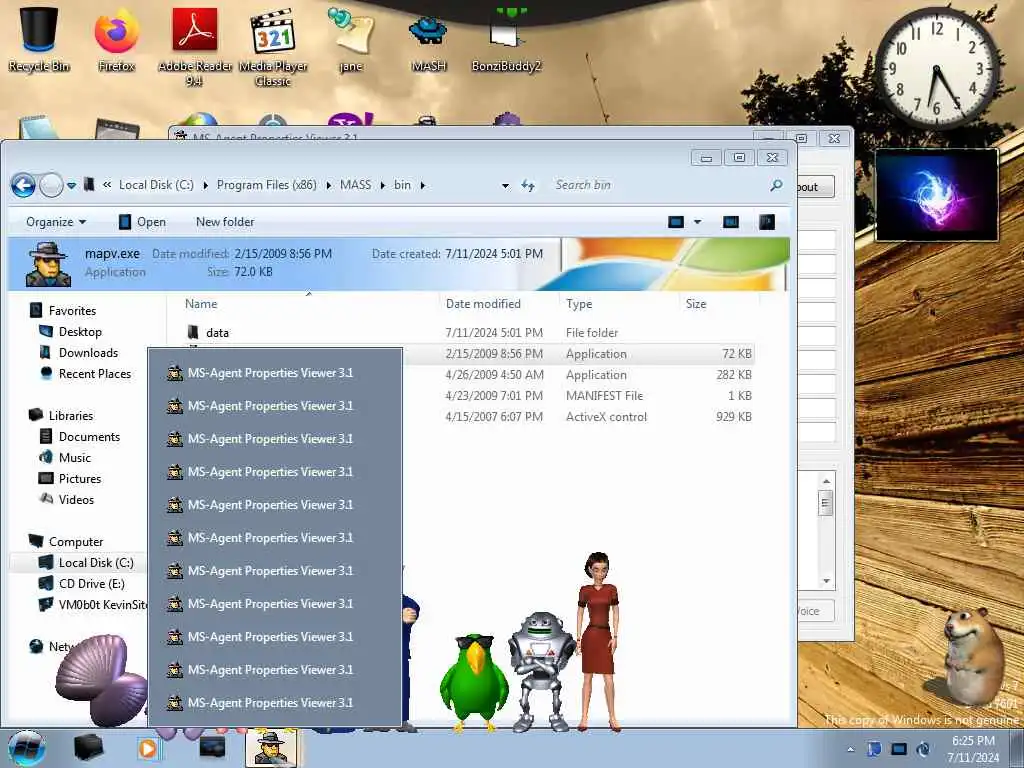Open the previous locations address dropdown
1024x768 pixels.
click(x=505, y=186)
